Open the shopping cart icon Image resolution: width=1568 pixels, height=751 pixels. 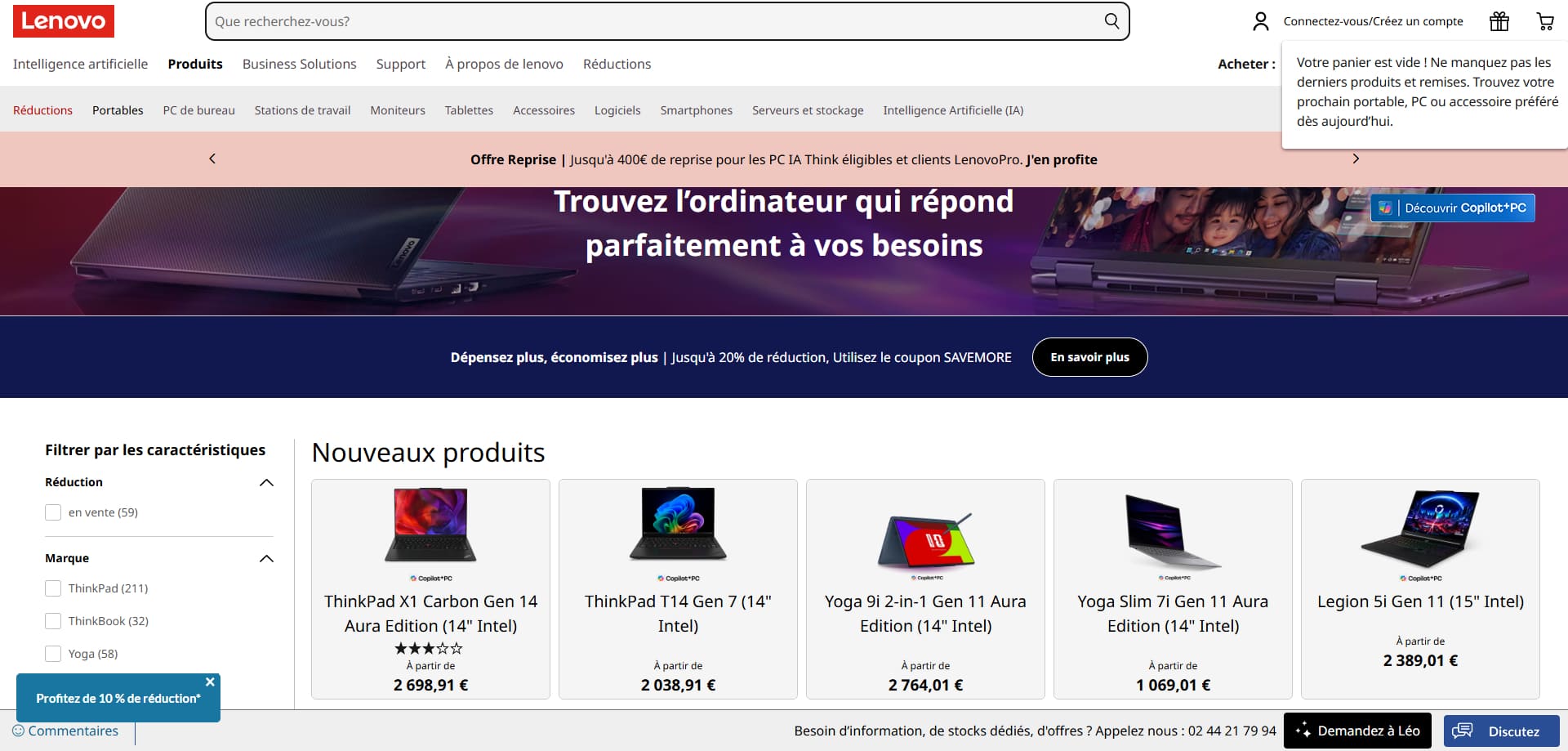pyautogui.click(x=1545, y=21)
